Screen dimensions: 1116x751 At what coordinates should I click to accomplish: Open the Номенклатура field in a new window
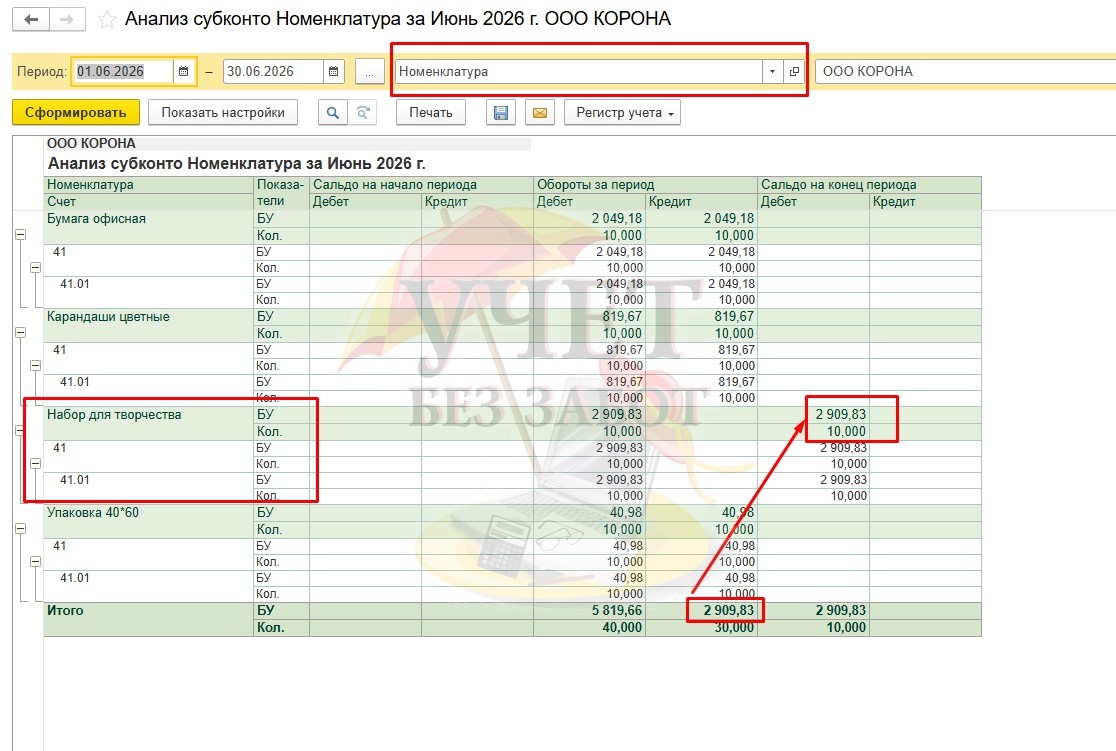pos(794,71)
